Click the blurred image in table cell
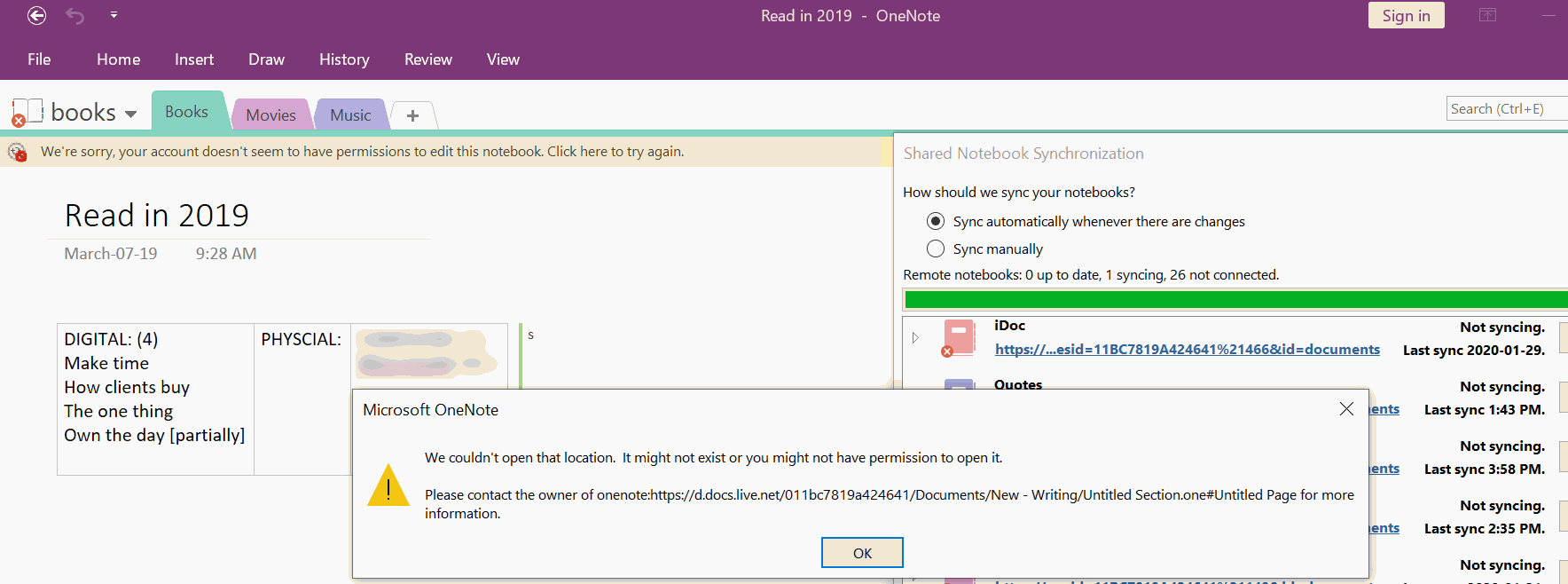 [427, 353]
